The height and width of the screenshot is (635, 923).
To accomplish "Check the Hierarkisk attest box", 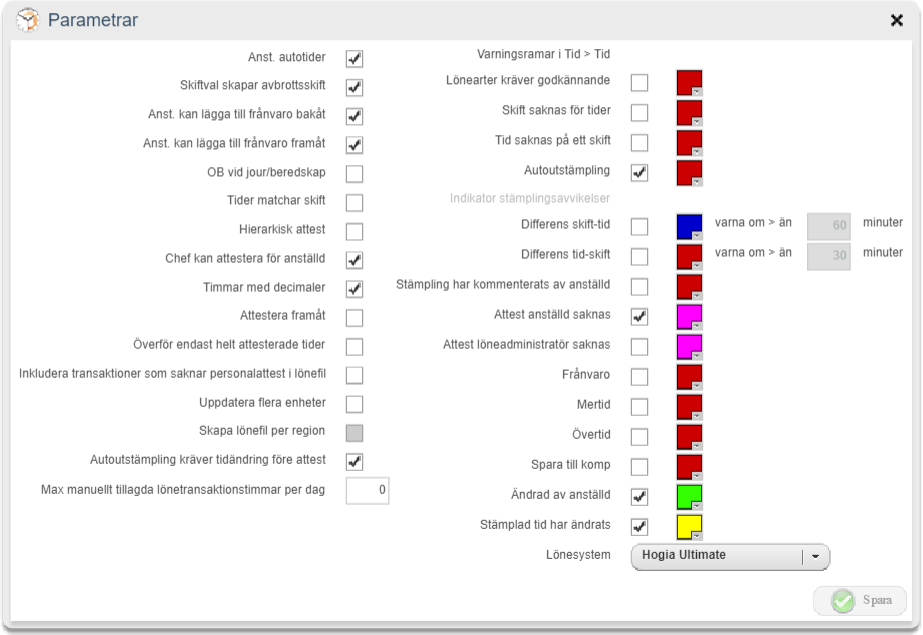I will (x=354, y=232).
